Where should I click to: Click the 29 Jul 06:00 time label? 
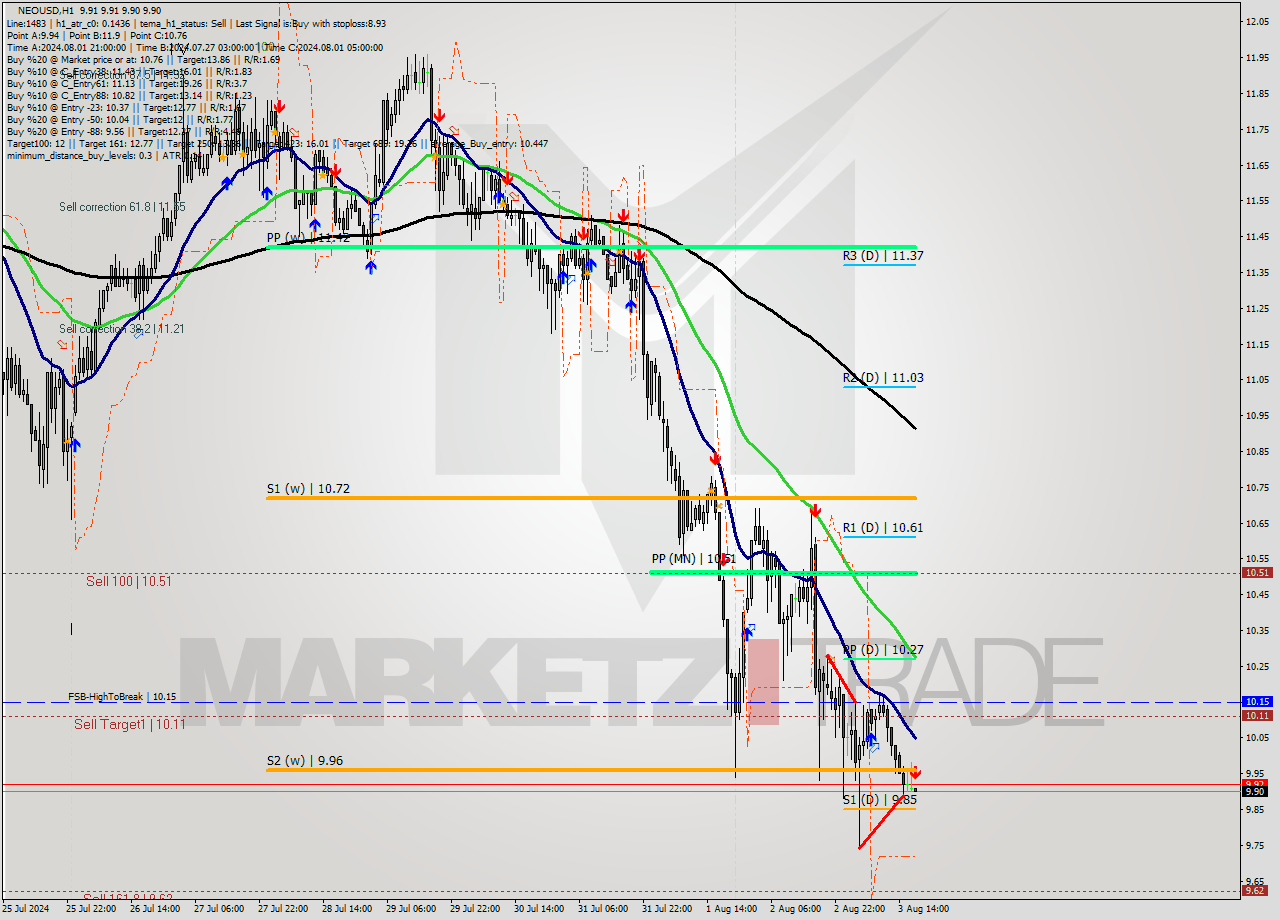click(x=411, y=909)
